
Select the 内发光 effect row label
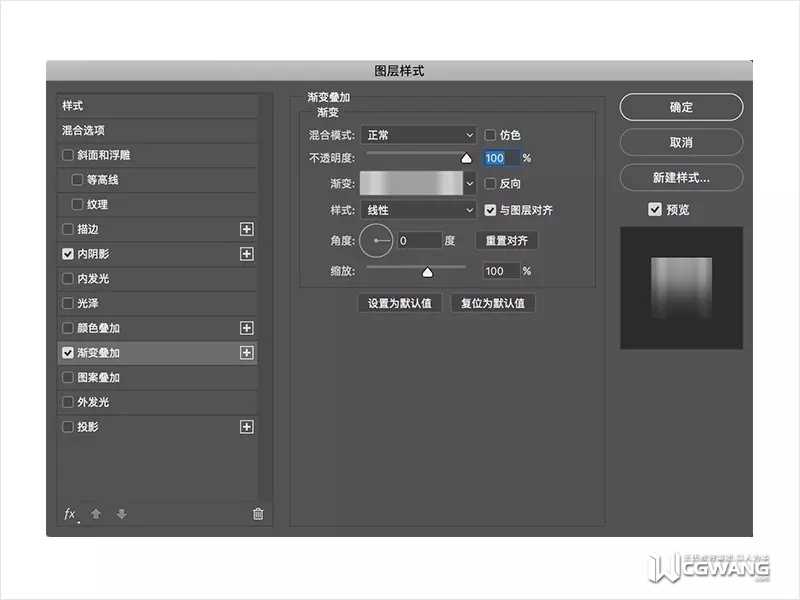93,279
